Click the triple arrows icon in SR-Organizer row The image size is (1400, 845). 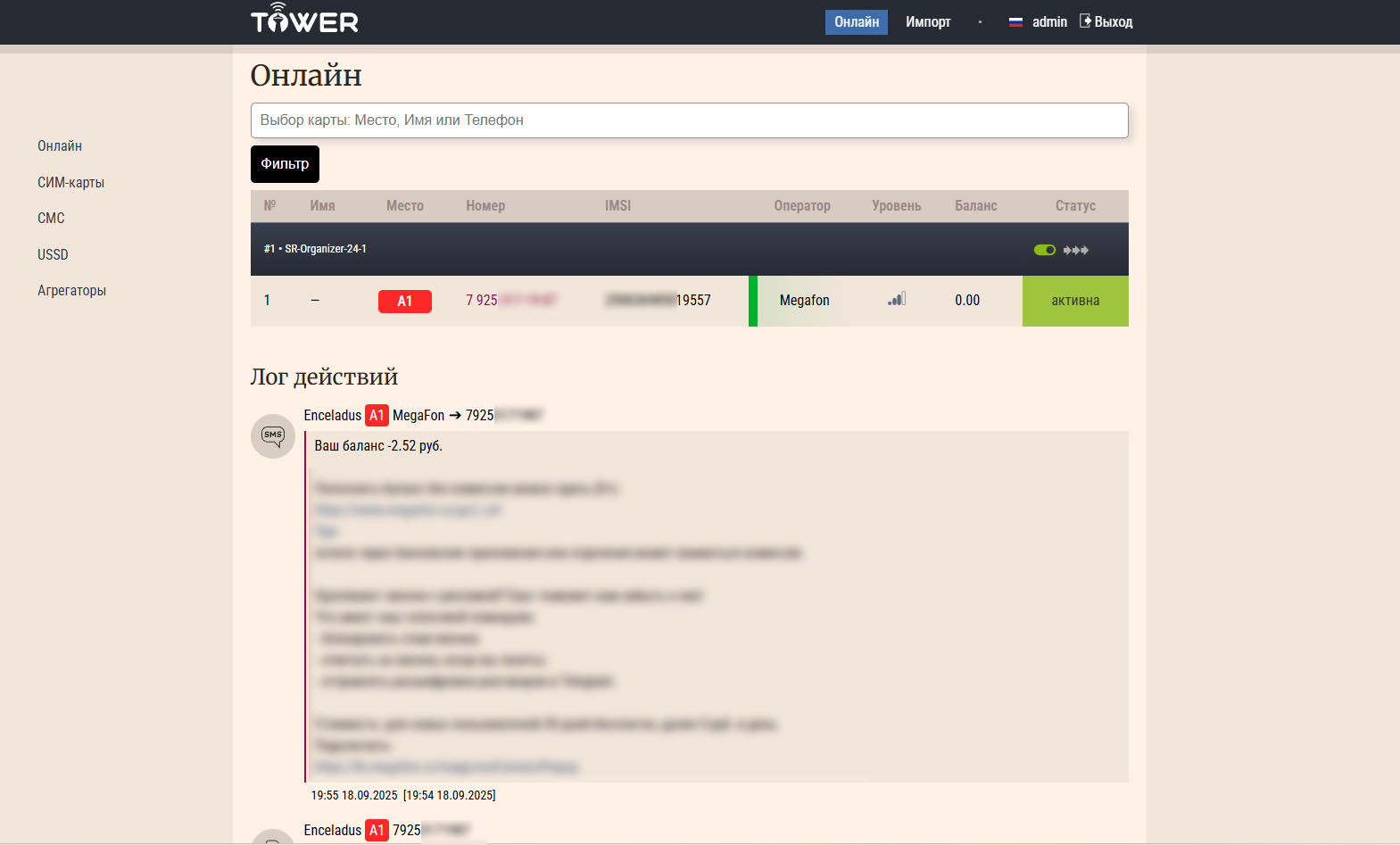tap(1076, 250)
